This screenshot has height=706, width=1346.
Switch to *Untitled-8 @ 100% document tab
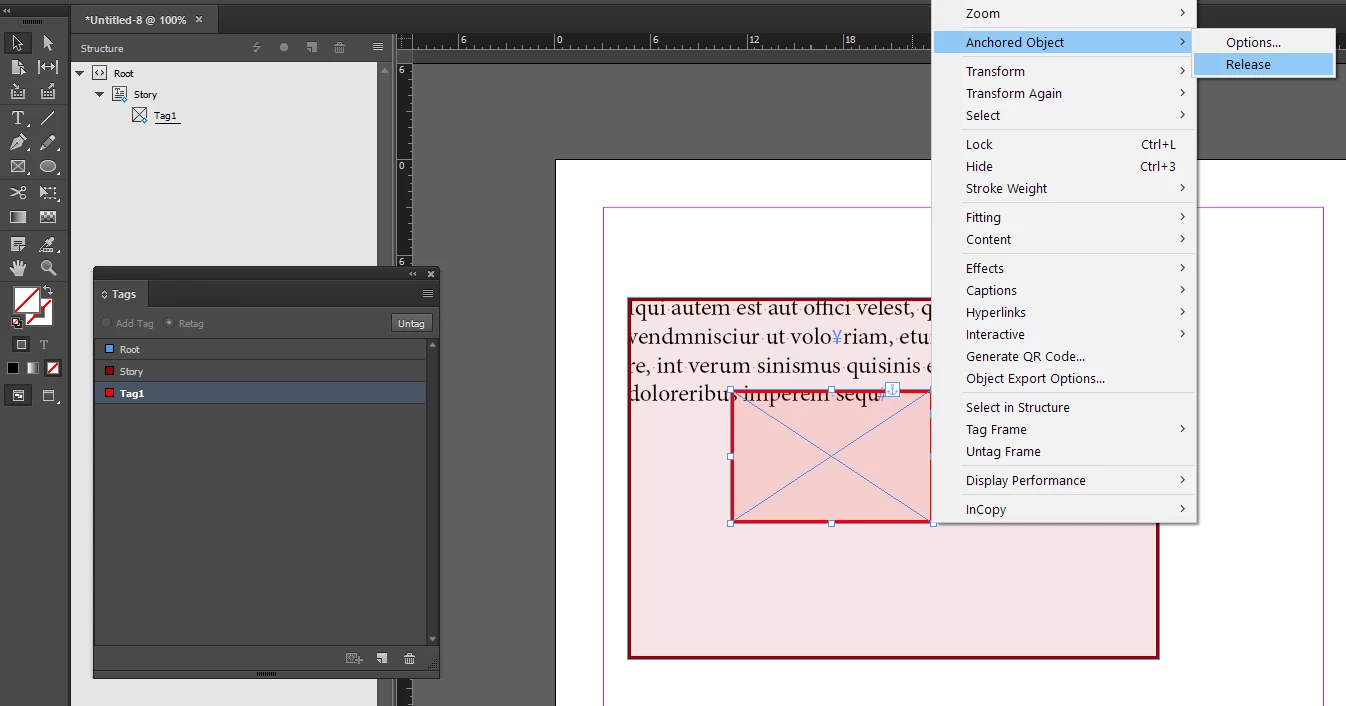(143, 20)
